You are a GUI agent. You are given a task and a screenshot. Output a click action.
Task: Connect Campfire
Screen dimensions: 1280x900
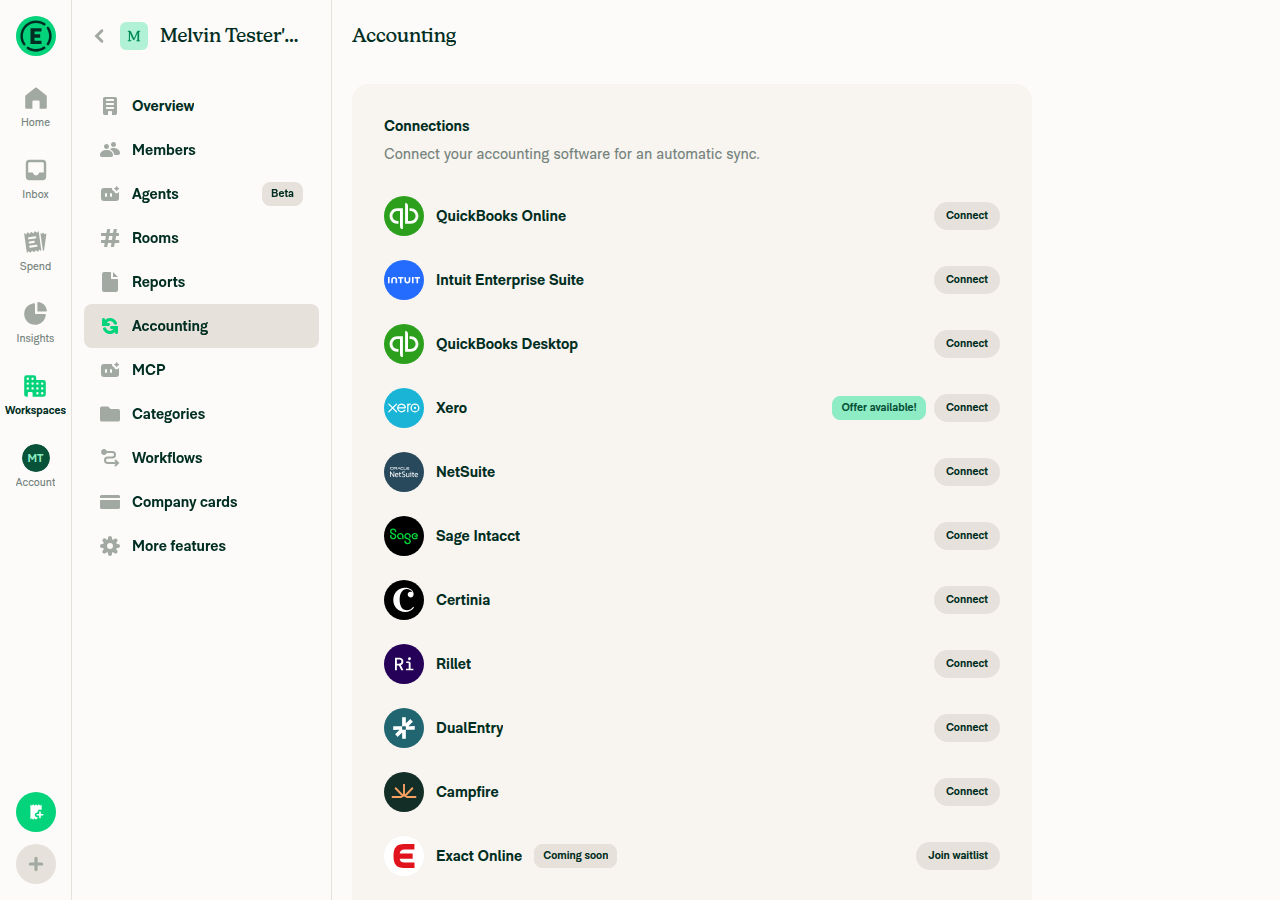(x=967, y=792)
